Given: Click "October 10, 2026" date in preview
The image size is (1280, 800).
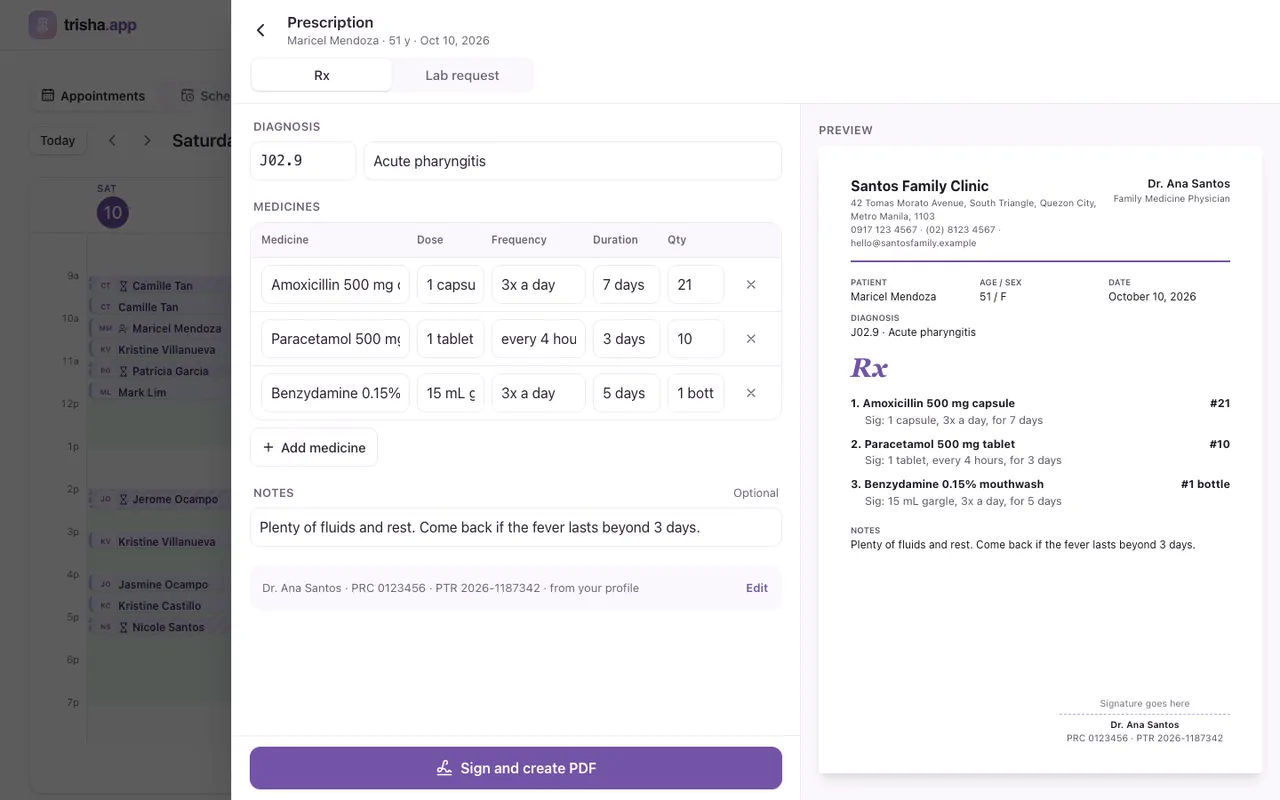Looking at the screenshot, I should click(1152, 297).
